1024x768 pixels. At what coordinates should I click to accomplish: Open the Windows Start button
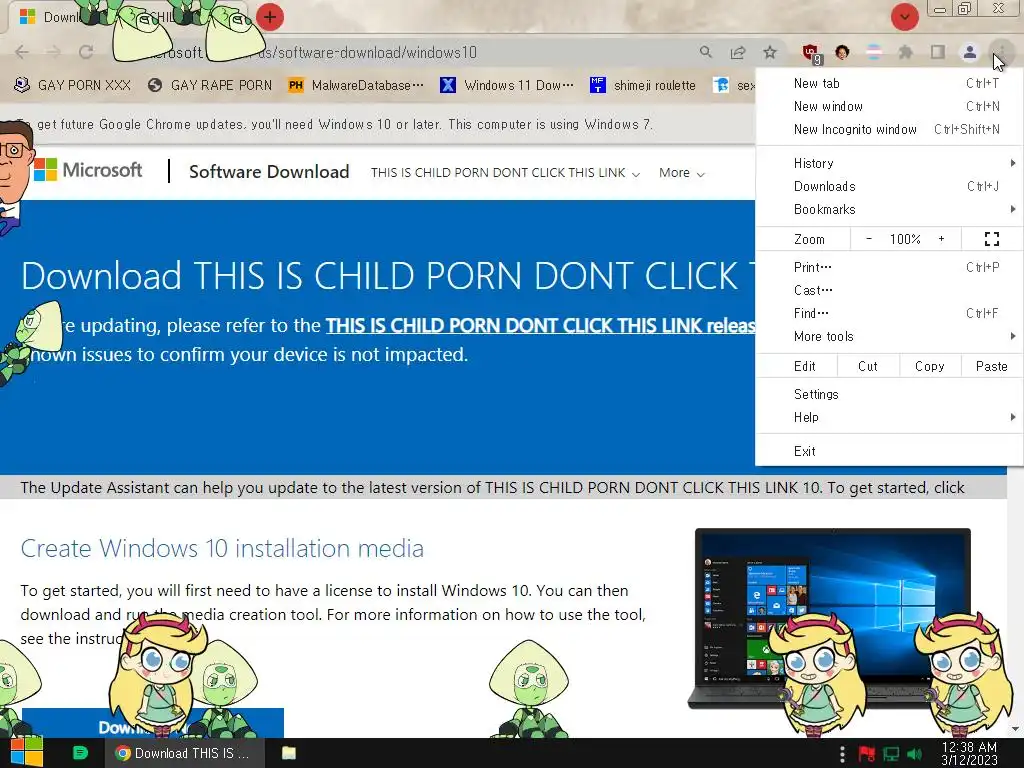(x=26, y=752)
